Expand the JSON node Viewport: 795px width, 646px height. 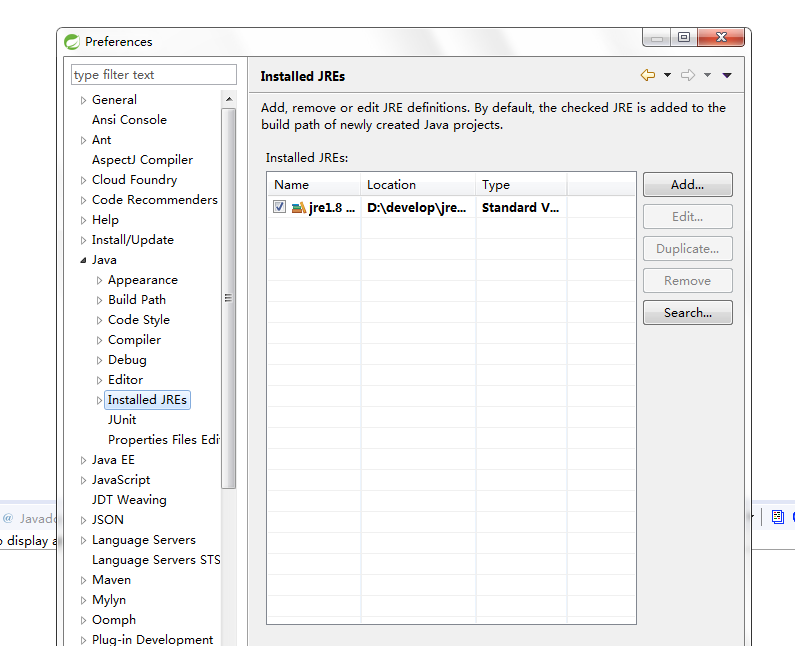click(x=83, y=521)
